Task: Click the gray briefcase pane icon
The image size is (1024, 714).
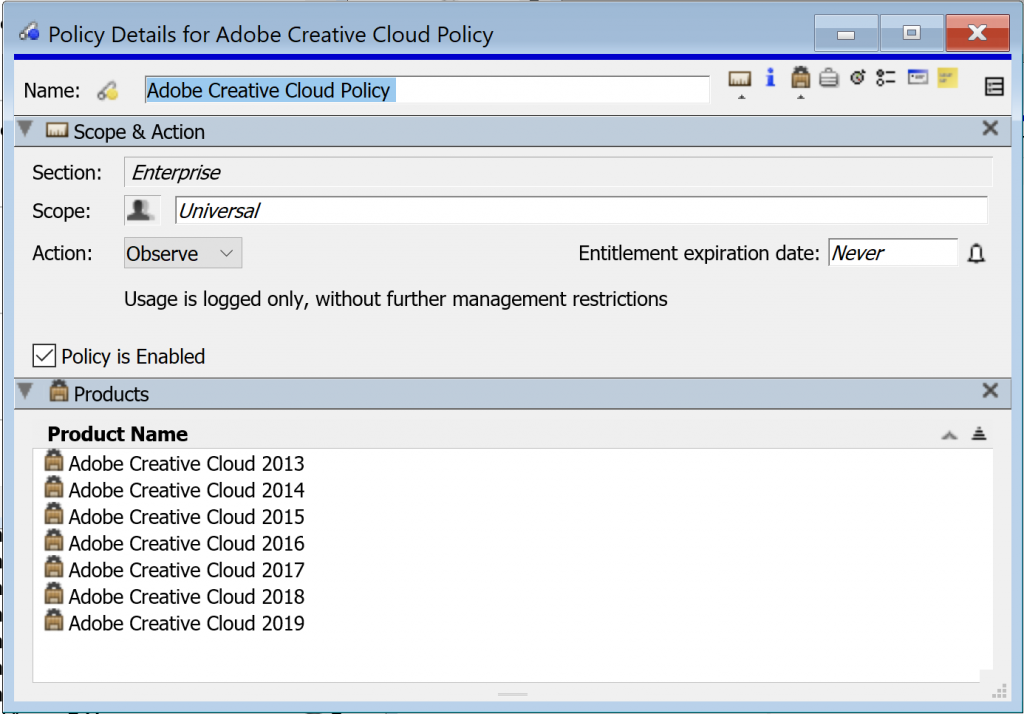Action: [x=829, y=78]
